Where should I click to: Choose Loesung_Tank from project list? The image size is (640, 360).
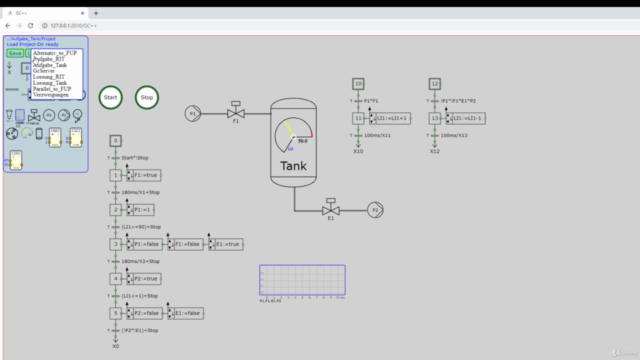point(50,83)
